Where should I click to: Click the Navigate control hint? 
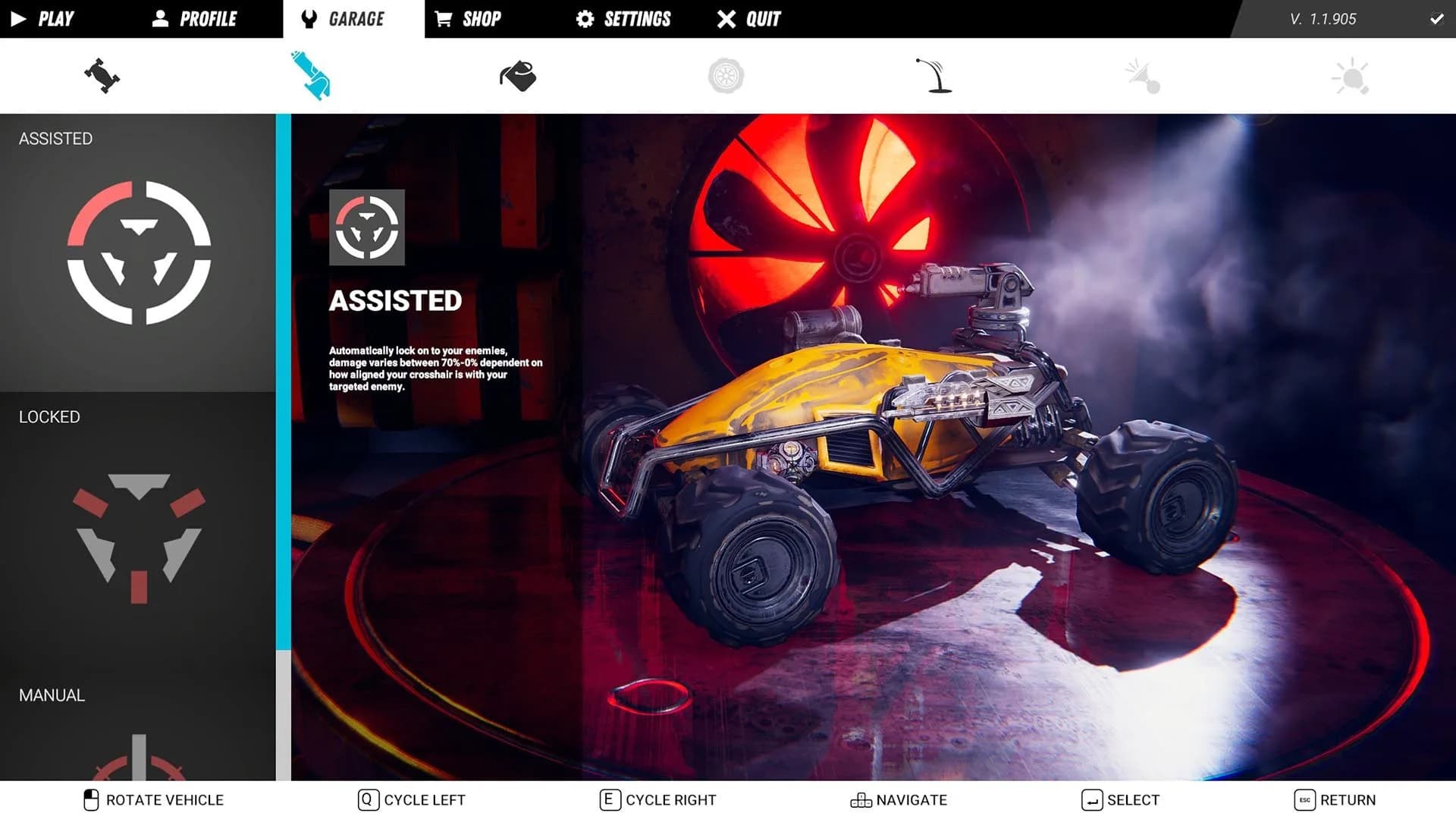(x=899, y=800)
